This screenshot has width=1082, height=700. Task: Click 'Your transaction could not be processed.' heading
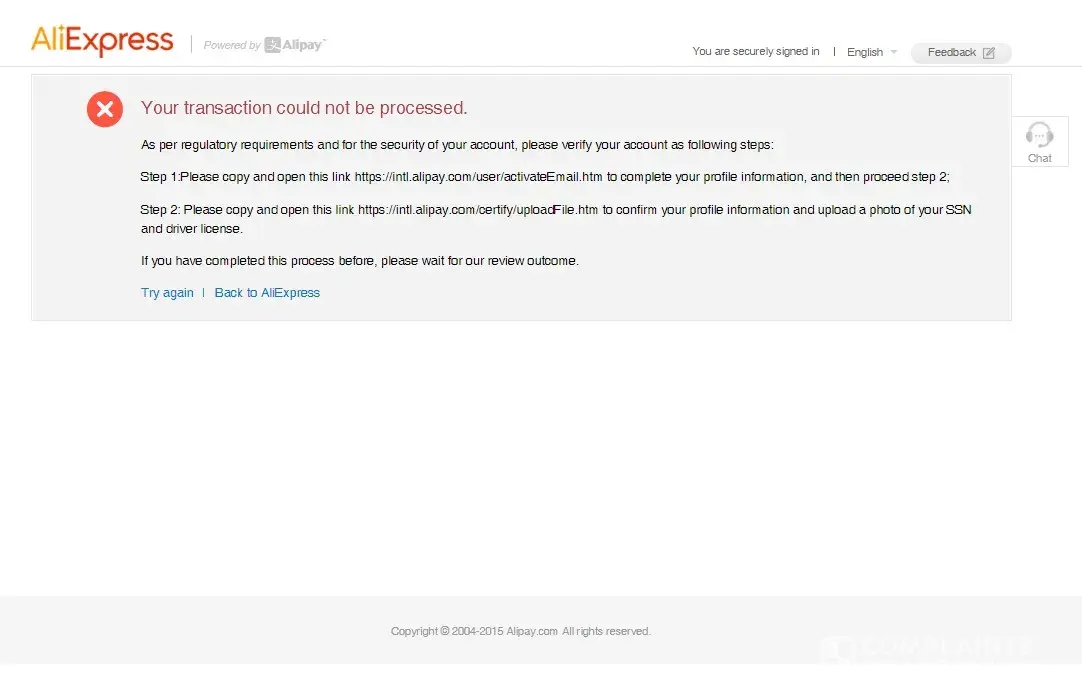(304, 108)
